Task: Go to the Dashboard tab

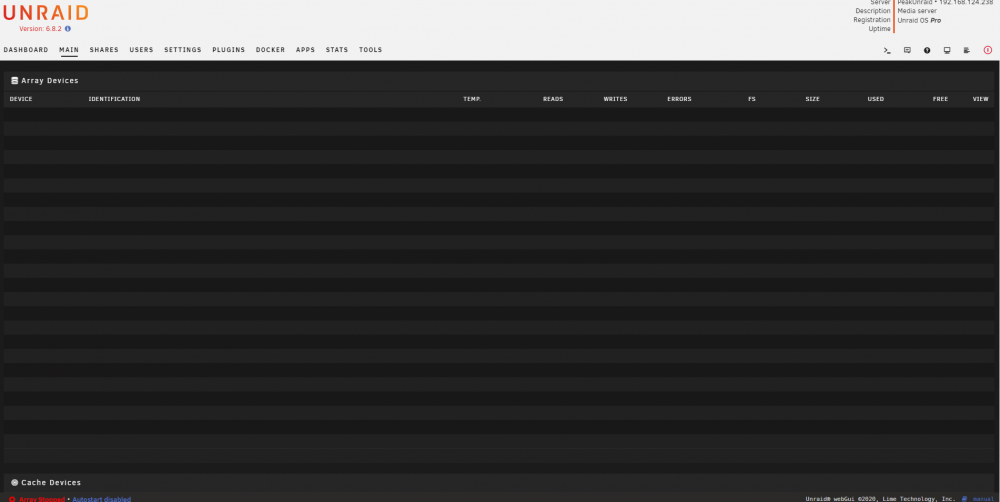Action: [26, 50]
